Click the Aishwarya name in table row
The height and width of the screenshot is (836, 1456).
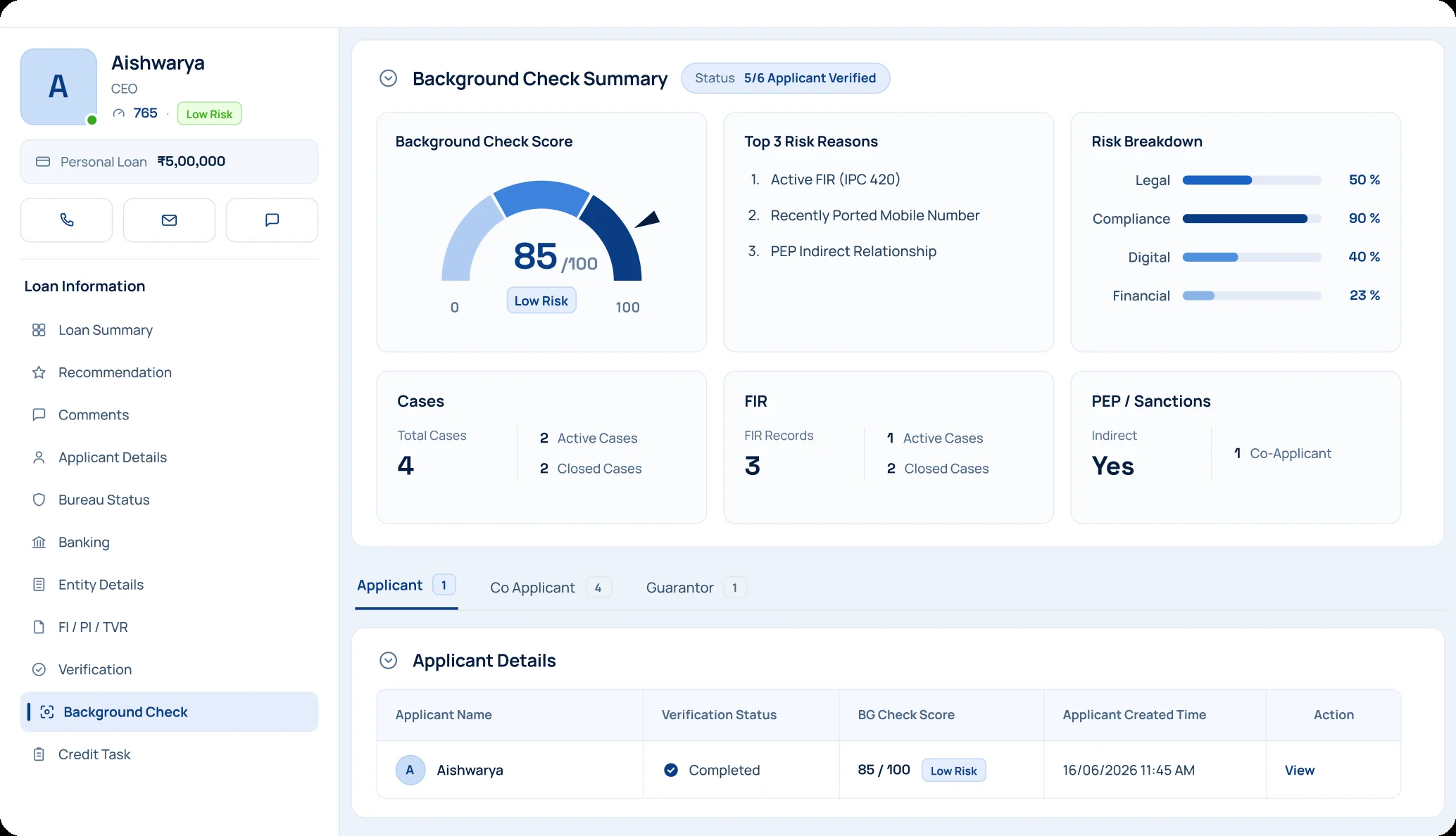[x=470, y=771]
